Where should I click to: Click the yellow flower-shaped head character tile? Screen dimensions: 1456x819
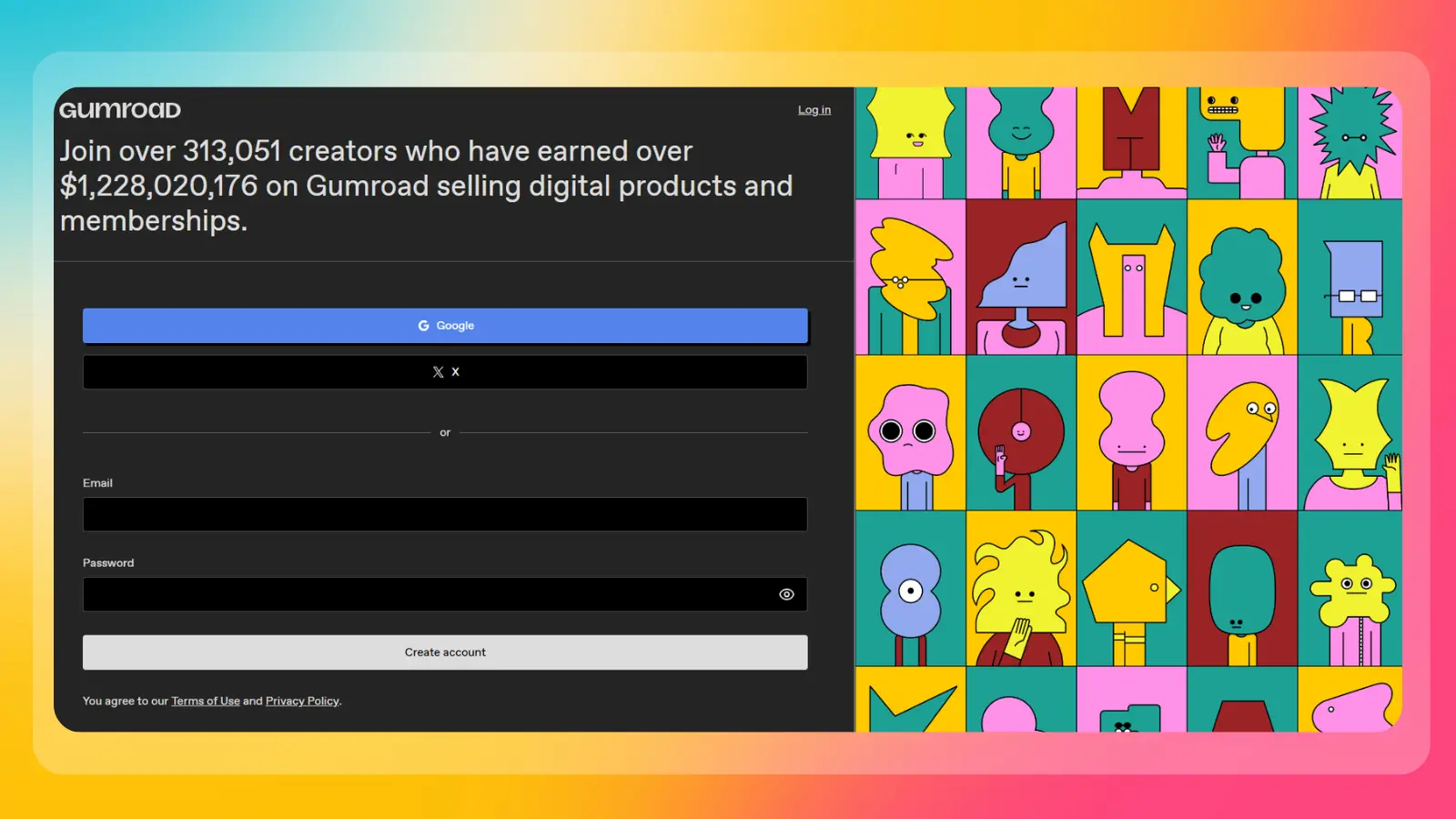pyautogui.click(x=1350, y=589)
